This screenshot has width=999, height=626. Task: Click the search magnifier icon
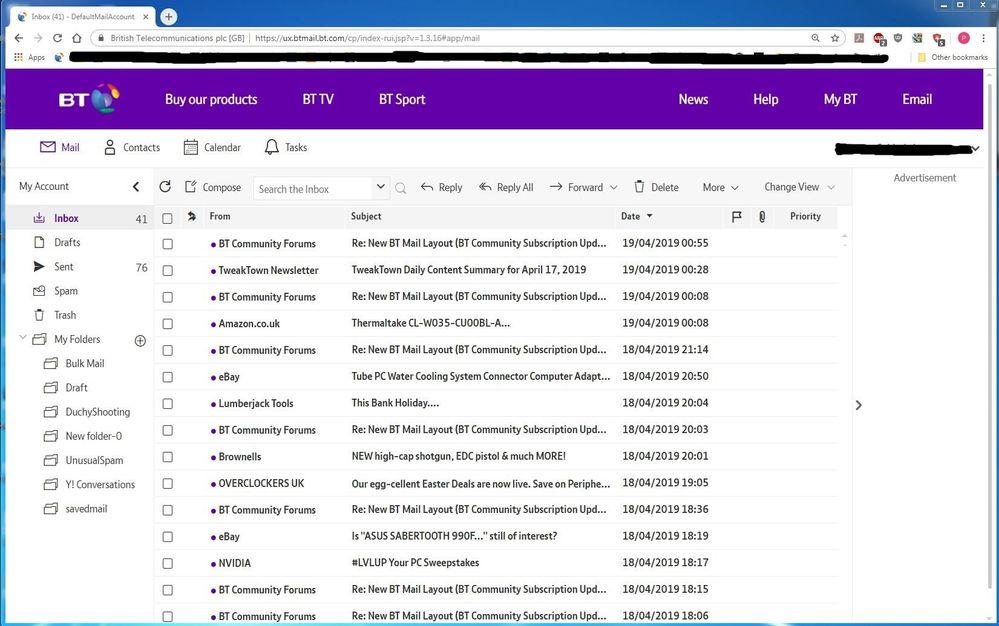click(401, 188)
